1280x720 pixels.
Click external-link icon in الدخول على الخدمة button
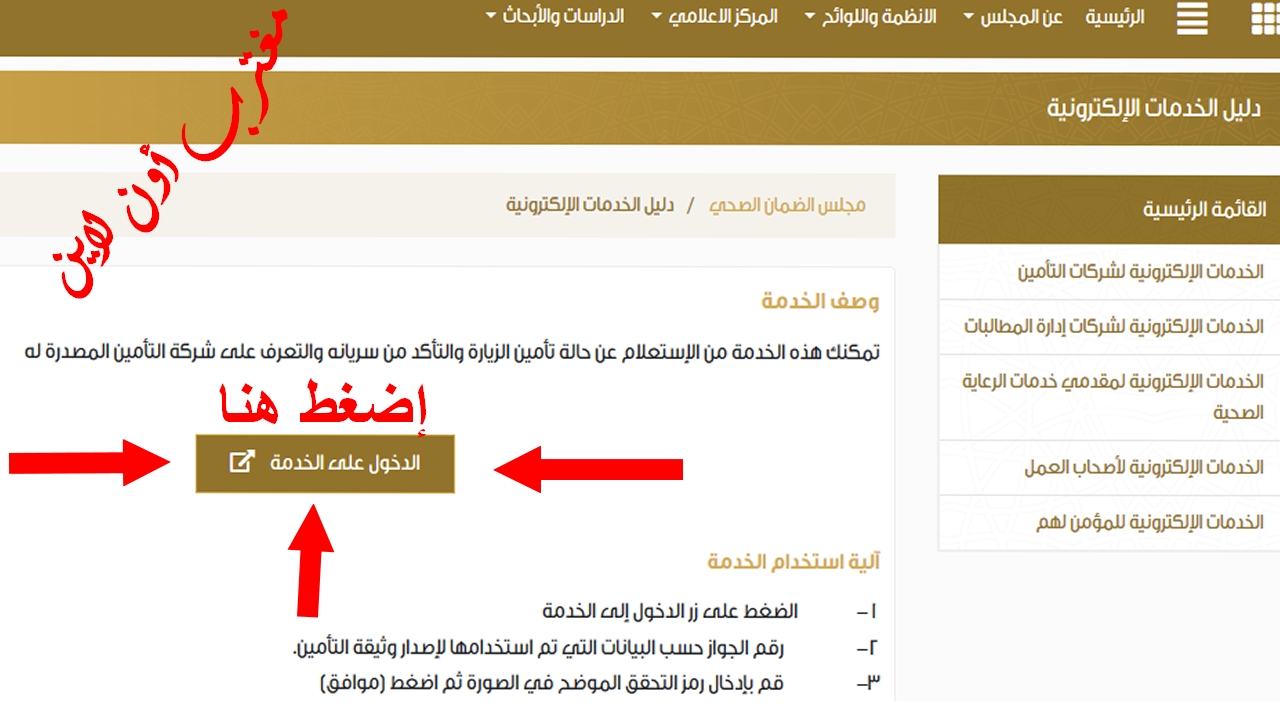click(242, 463)
